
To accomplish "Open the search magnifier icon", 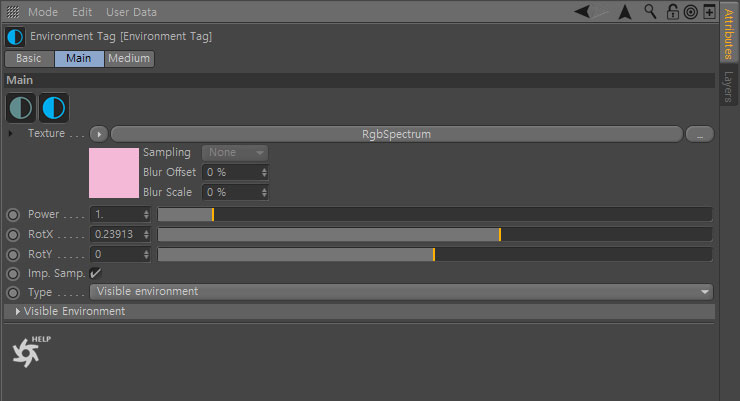I will coord(650,11).
